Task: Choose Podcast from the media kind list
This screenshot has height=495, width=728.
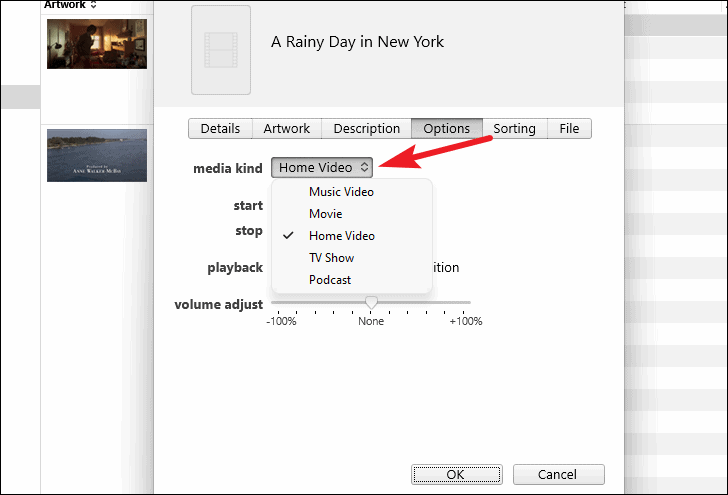Action: coord(351,280)
